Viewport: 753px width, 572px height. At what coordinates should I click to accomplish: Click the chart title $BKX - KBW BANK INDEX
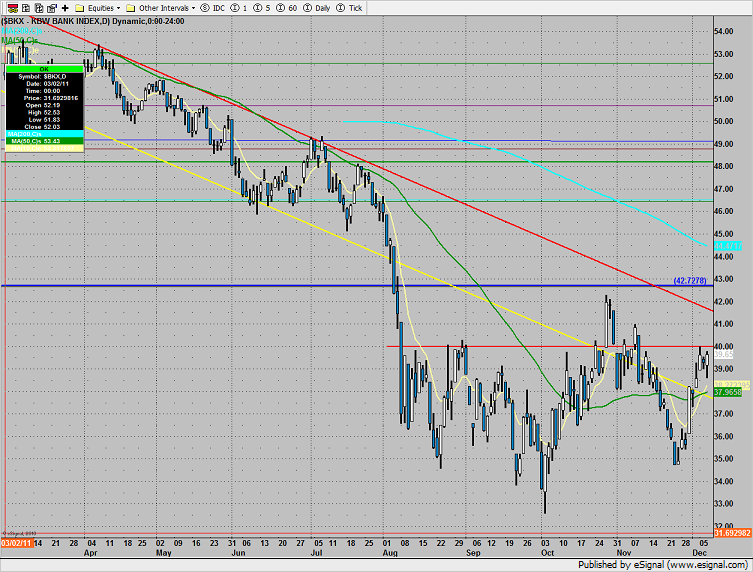62,21
